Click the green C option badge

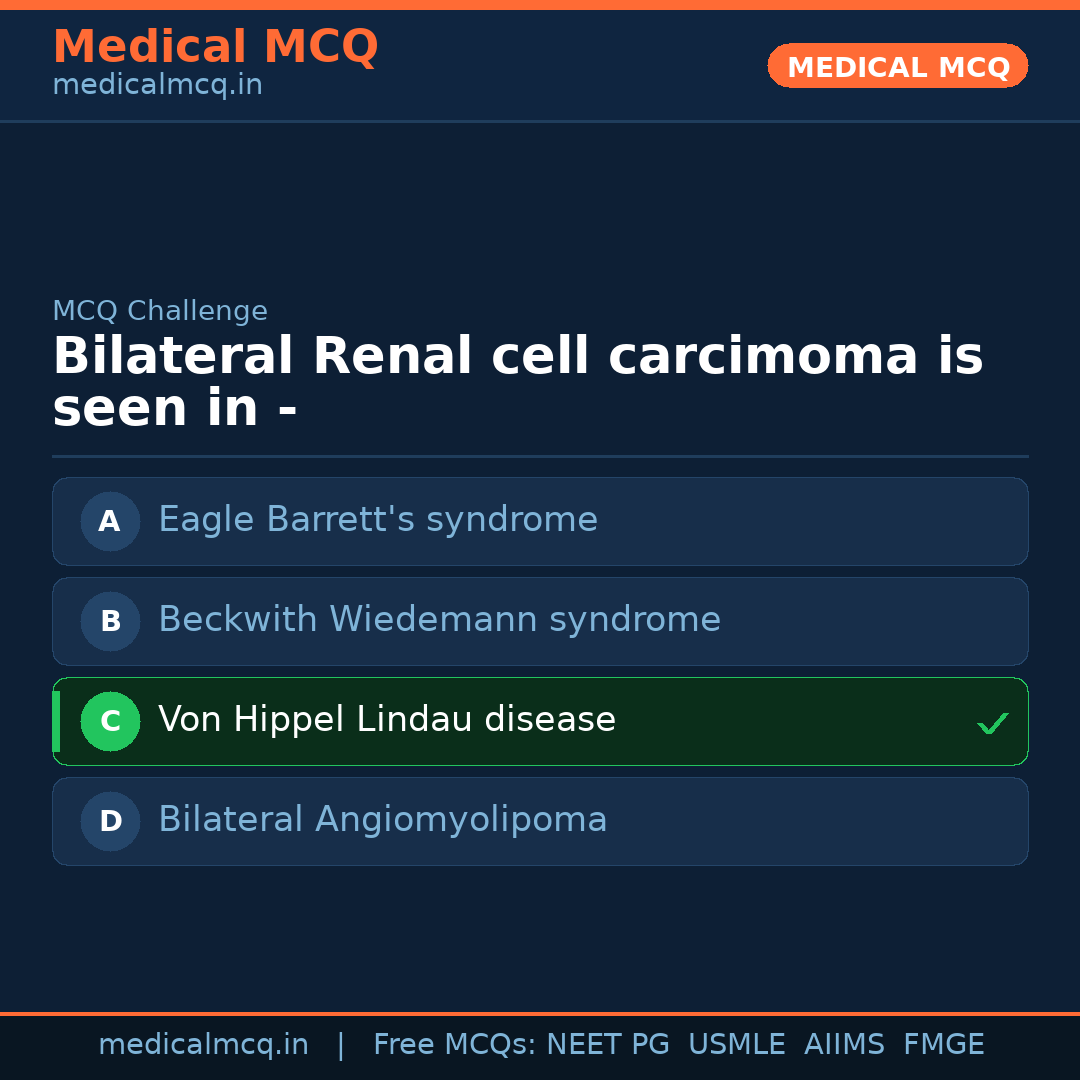[110, 721]
